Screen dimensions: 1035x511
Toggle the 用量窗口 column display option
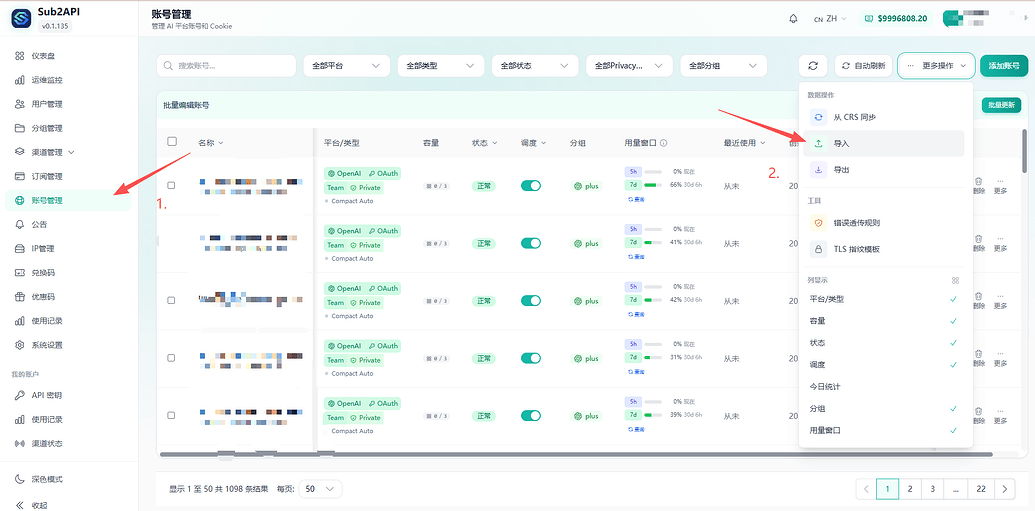tap(884, 430)
